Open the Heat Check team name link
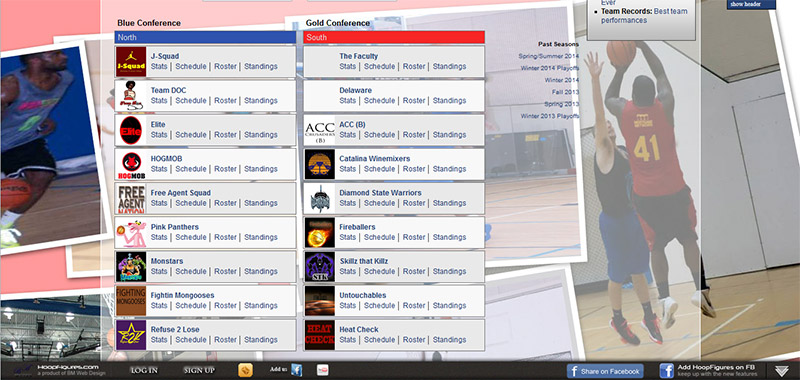Screen dimensions: 800x380 359,330
